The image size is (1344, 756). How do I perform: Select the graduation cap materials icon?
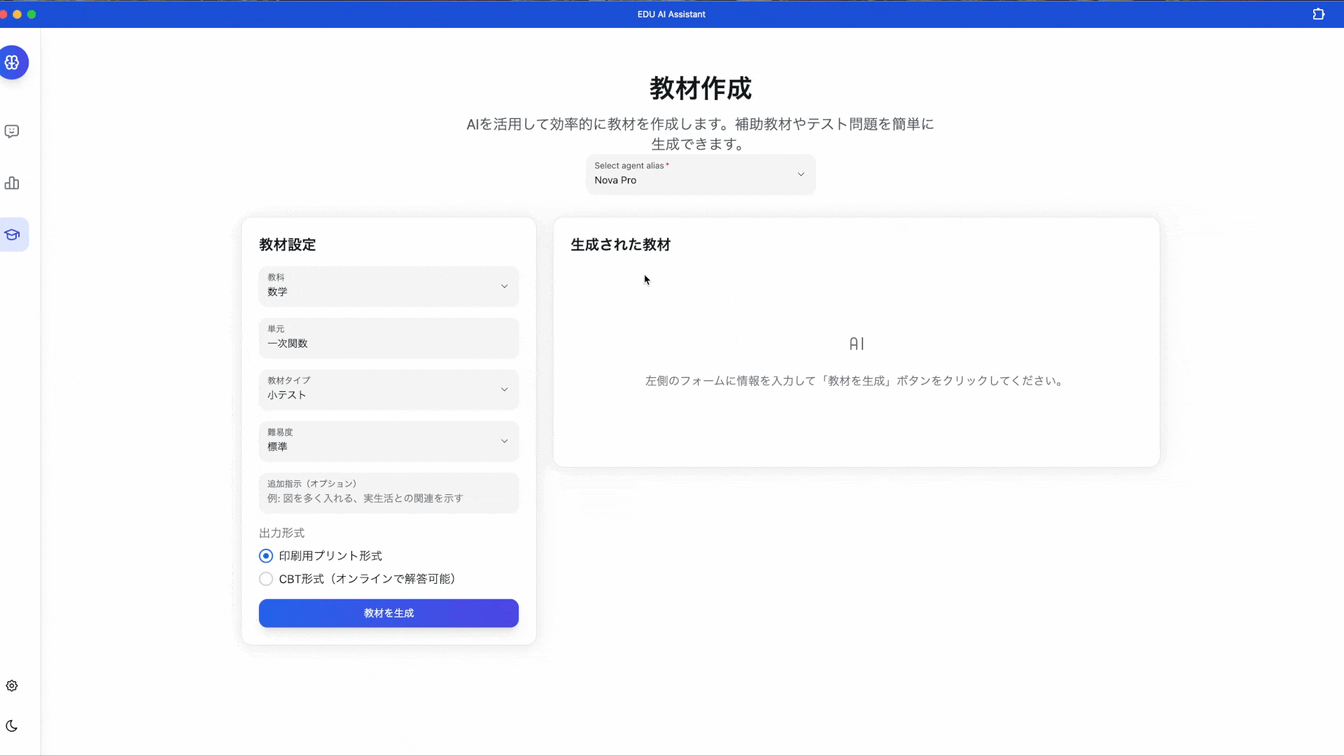[x=12, y=235]
